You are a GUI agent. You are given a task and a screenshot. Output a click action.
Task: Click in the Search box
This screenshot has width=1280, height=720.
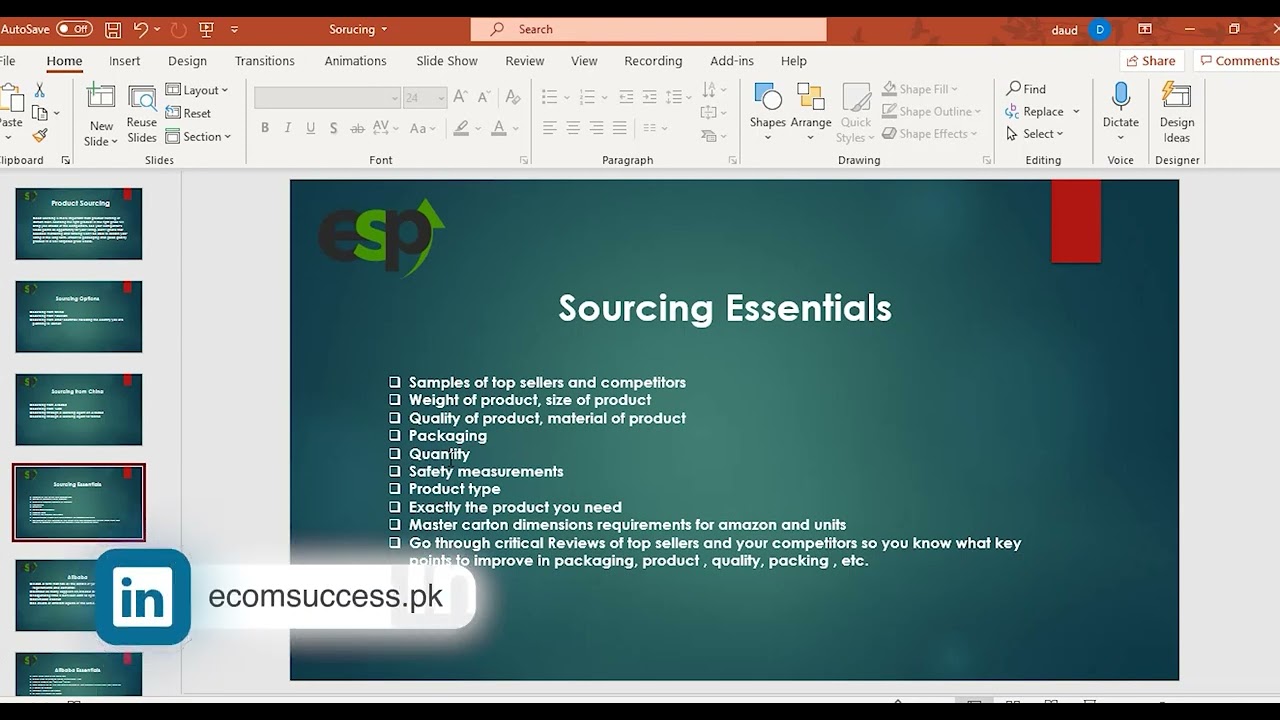click(648, 29)
